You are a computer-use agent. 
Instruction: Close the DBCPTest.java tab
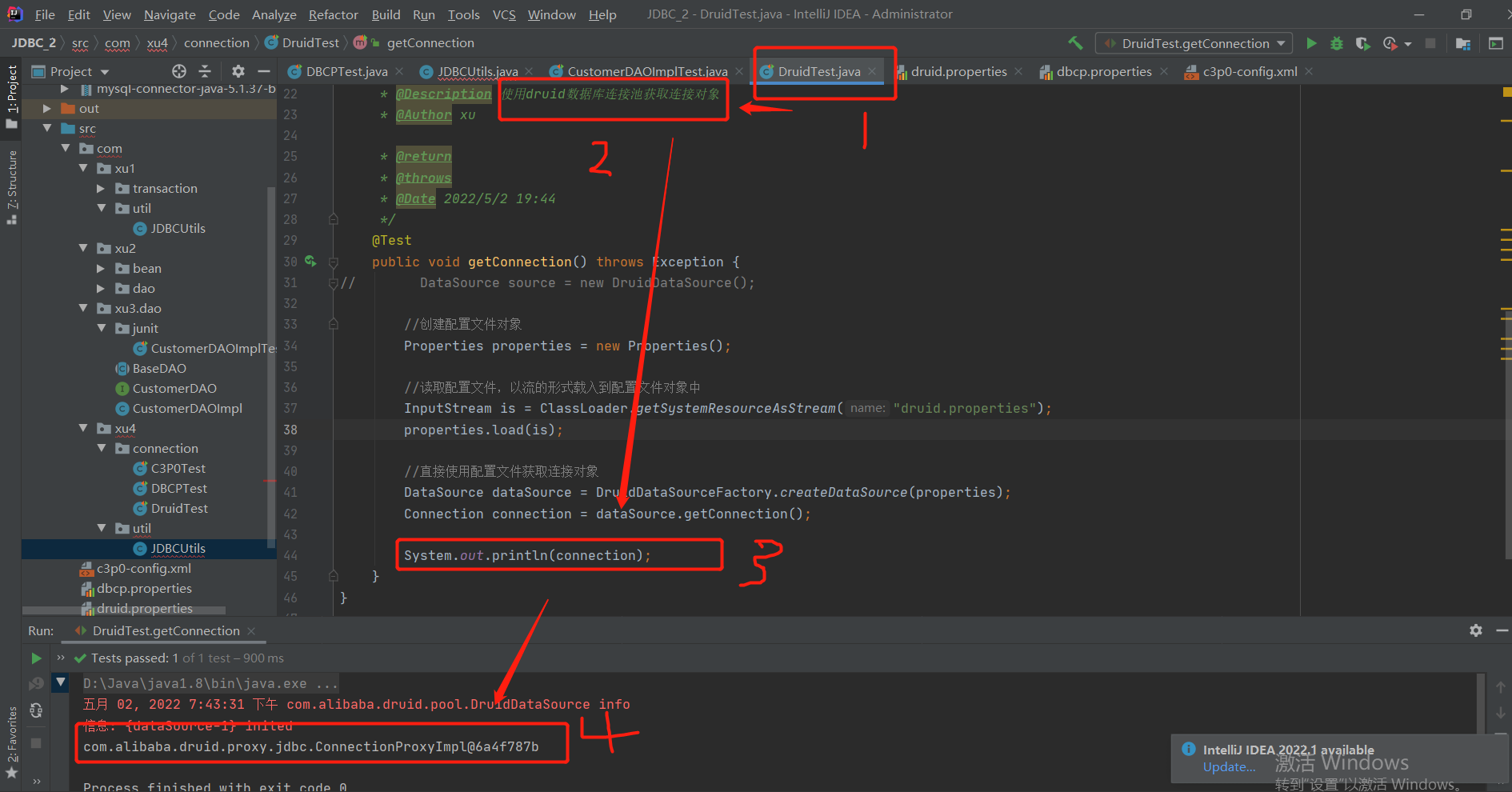pyautogui.click(x=399, y=71)
